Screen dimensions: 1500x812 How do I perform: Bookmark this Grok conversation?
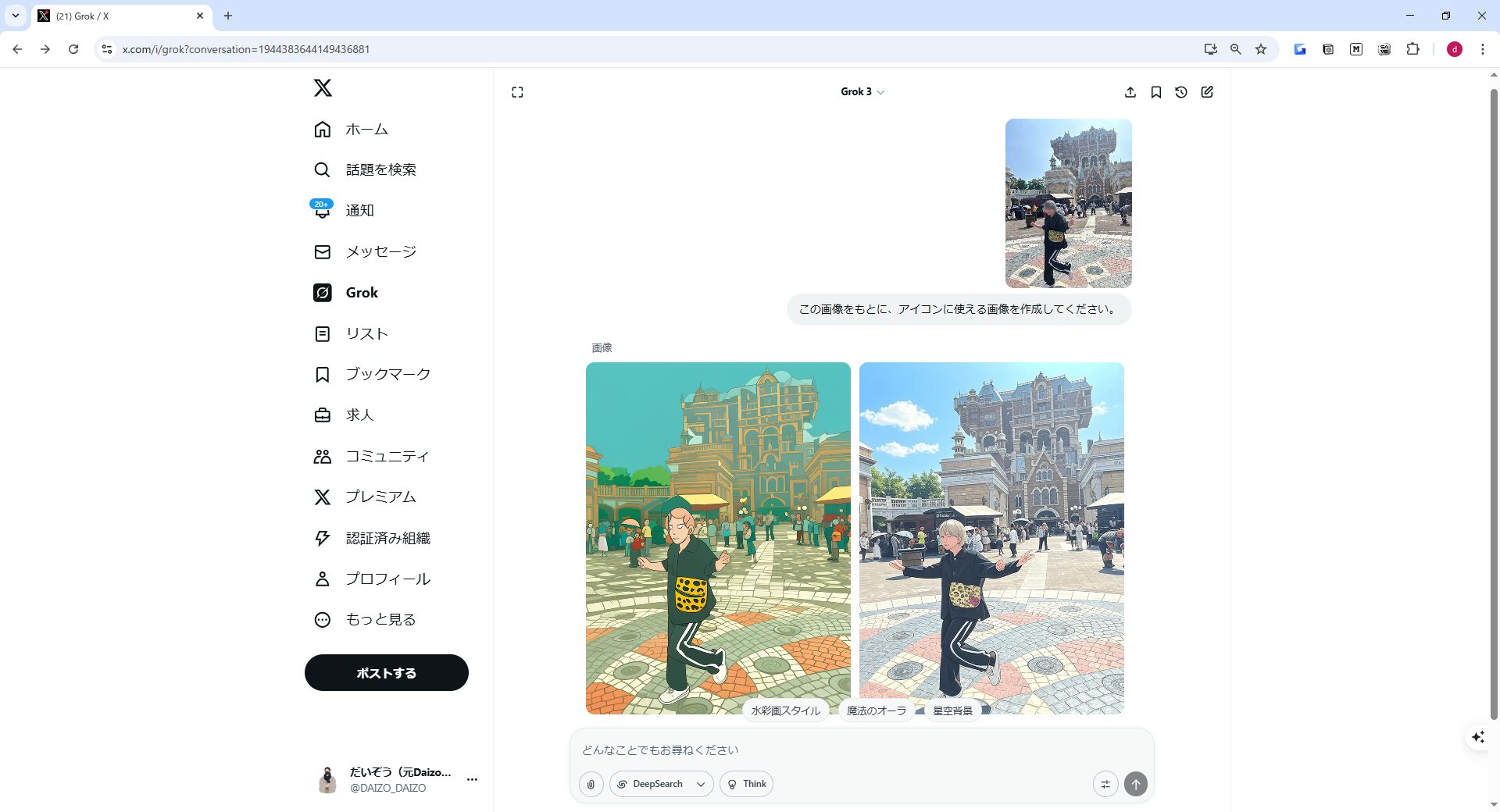pos(1156,91)
